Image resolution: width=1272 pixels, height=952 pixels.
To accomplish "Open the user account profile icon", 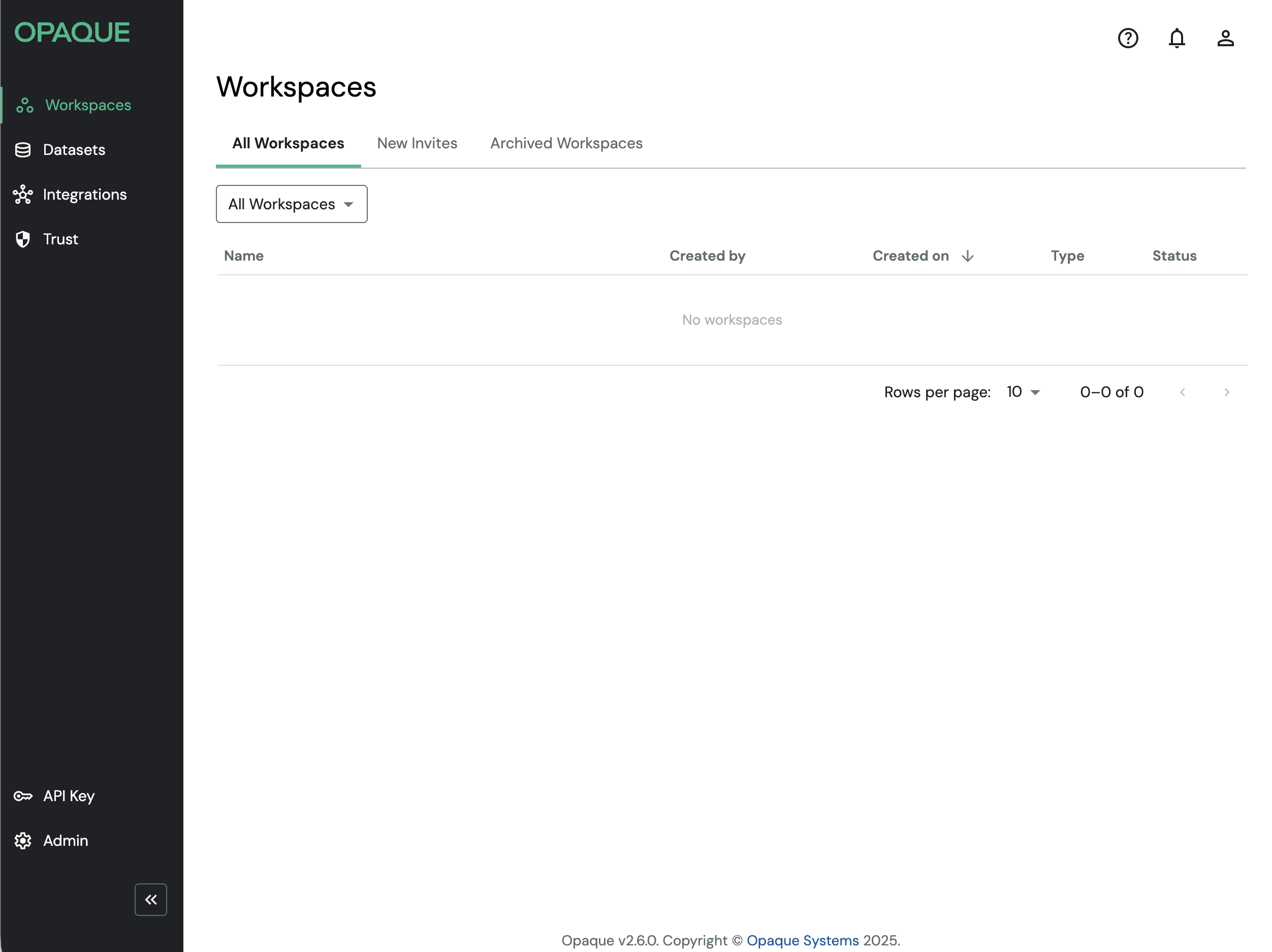I will (x=1225, y=38).
